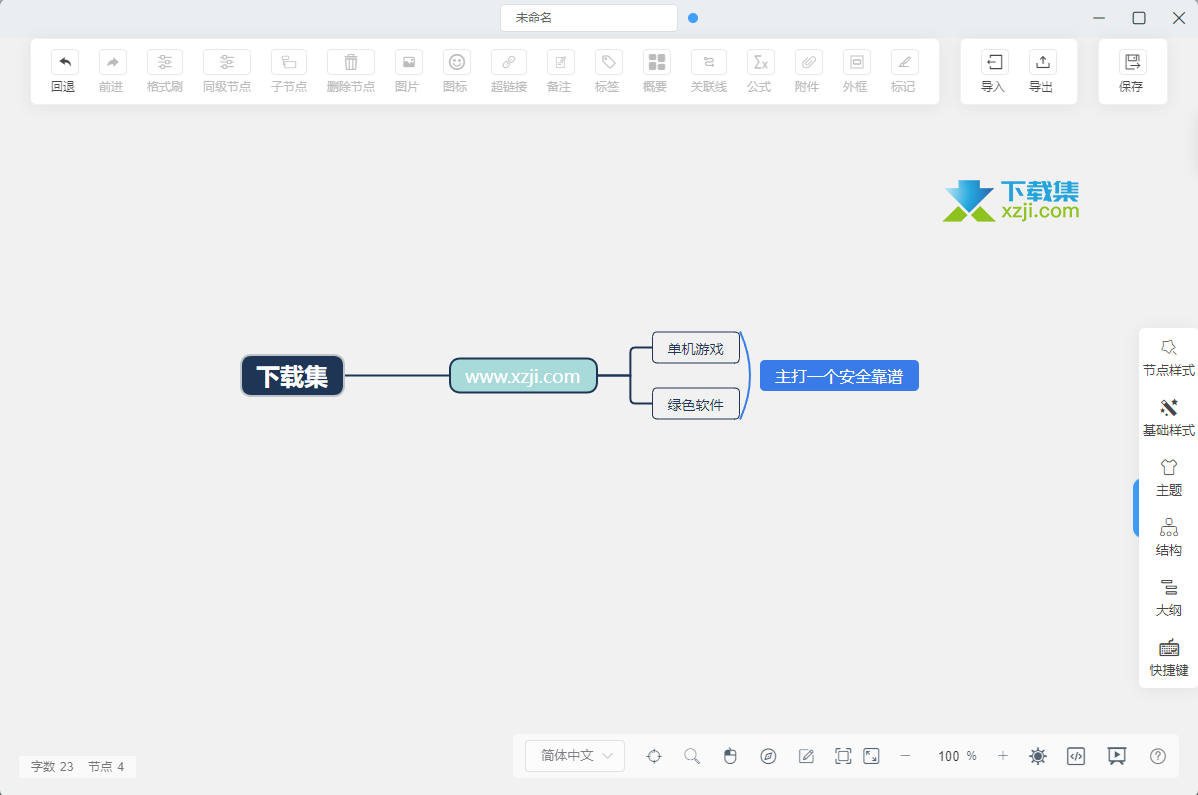This screenshot has height=795, width=1198.
Task: Zoom out with the minus button
Action: [x=905, y=756]
